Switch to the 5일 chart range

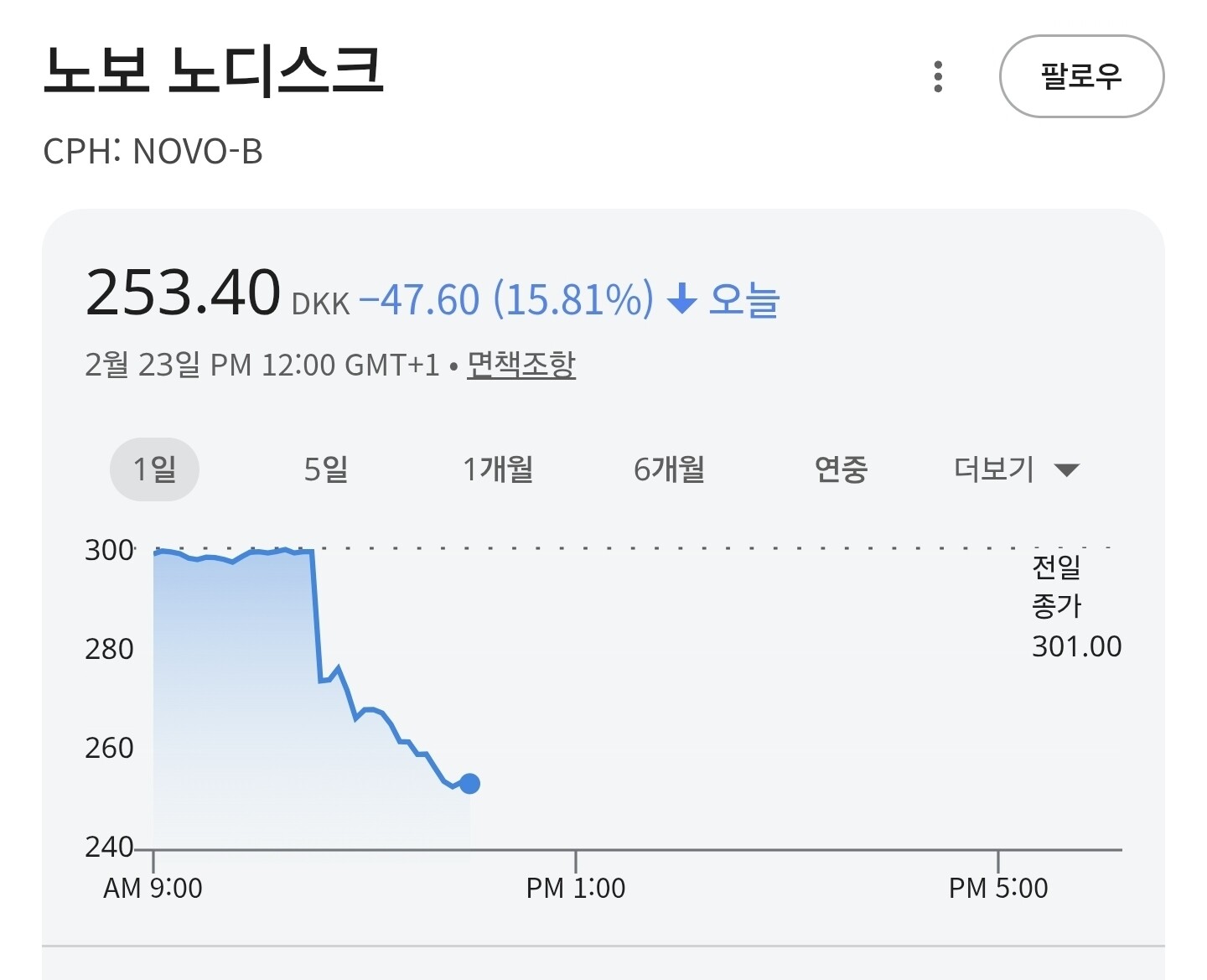[x=325, y=469]
